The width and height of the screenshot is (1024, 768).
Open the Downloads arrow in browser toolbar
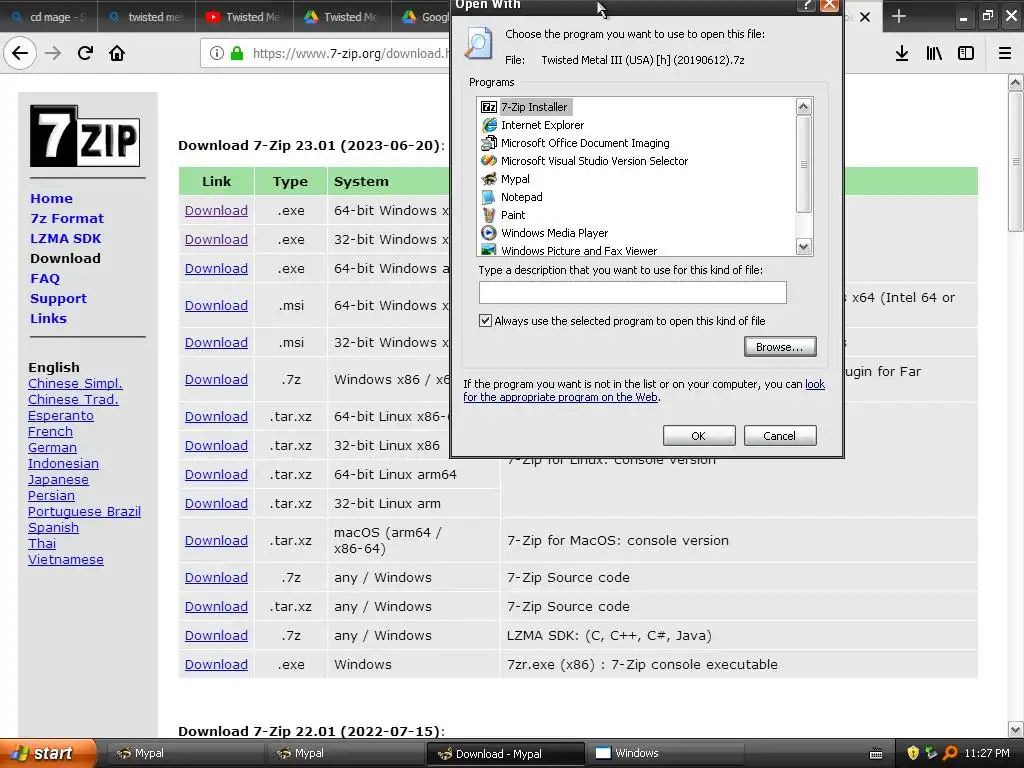click(901, 53)
